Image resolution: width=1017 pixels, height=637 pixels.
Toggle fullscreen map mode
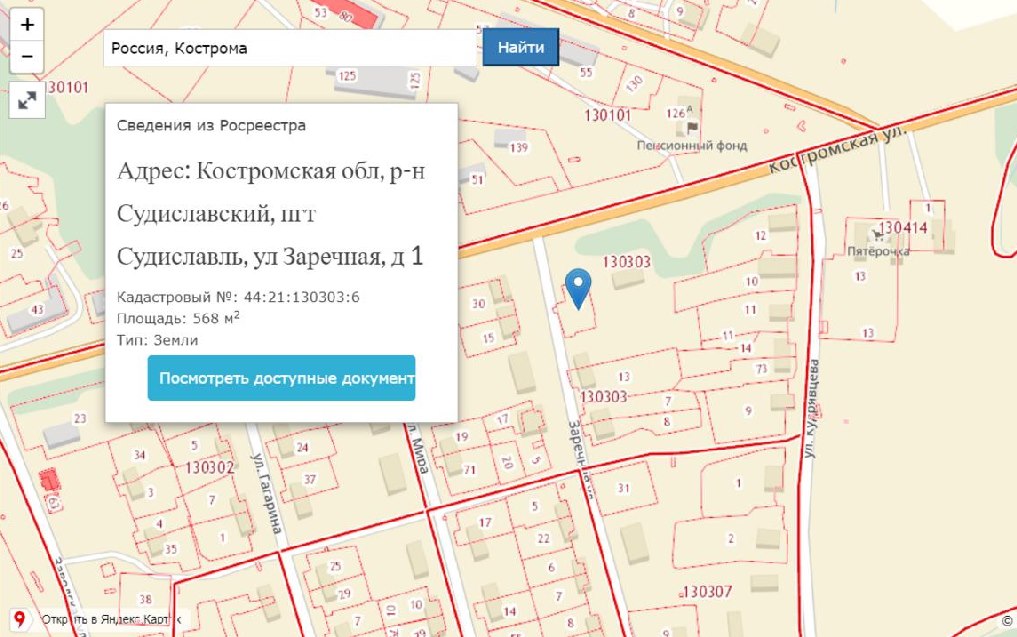coord(26,100)
